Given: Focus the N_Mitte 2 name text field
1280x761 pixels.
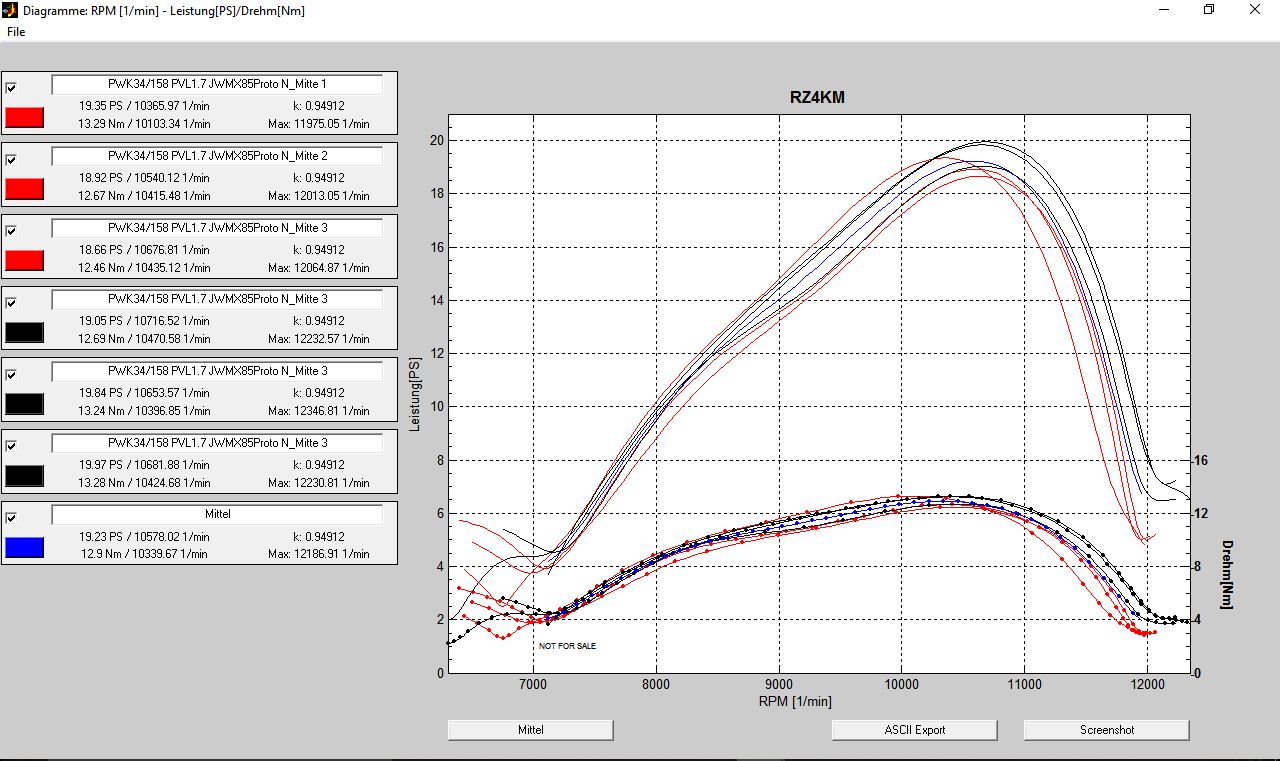Looking at the screenshot, I should pos(217,156).
